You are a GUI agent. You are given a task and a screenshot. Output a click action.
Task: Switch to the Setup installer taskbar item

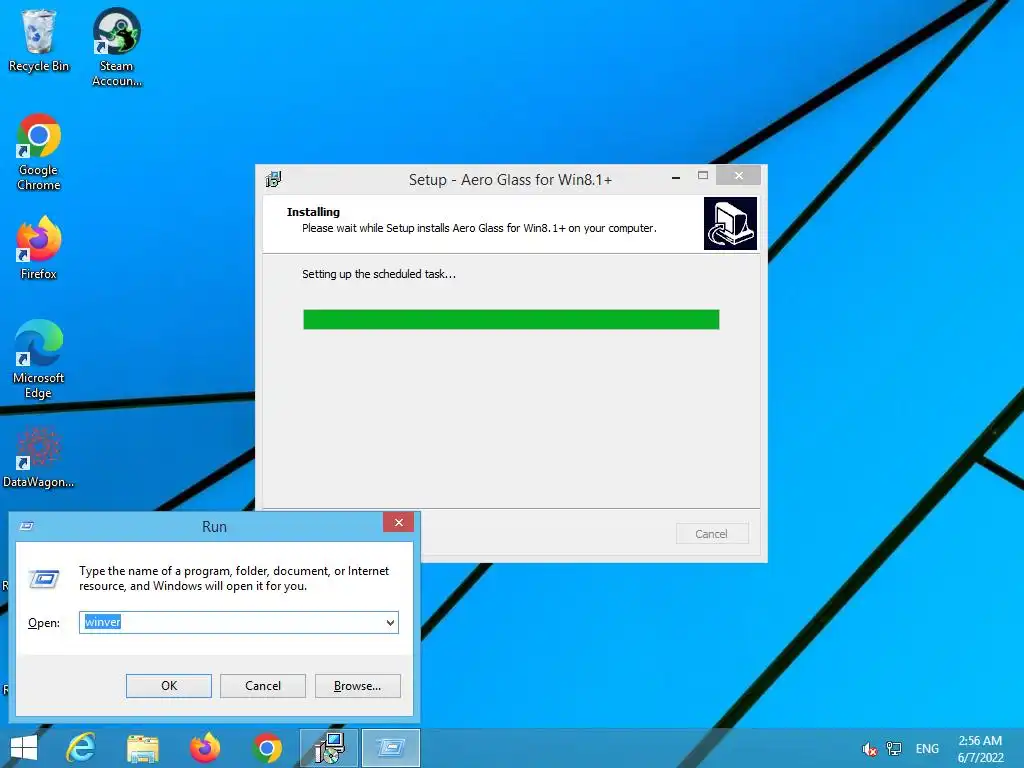click(328, 748)
